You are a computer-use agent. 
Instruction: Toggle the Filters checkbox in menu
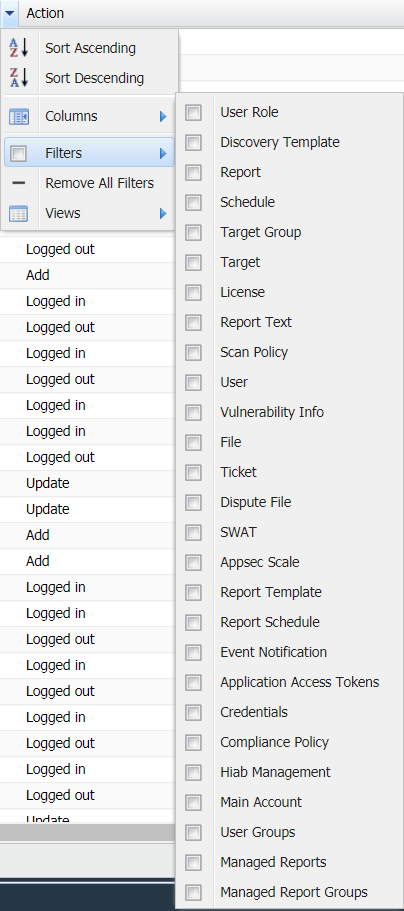pyautogui.click(x=19, y=153)
